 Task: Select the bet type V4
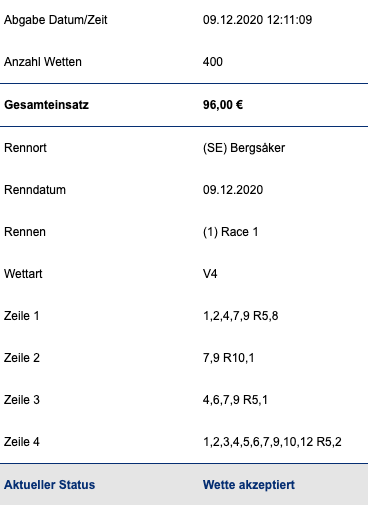point(210,274)
